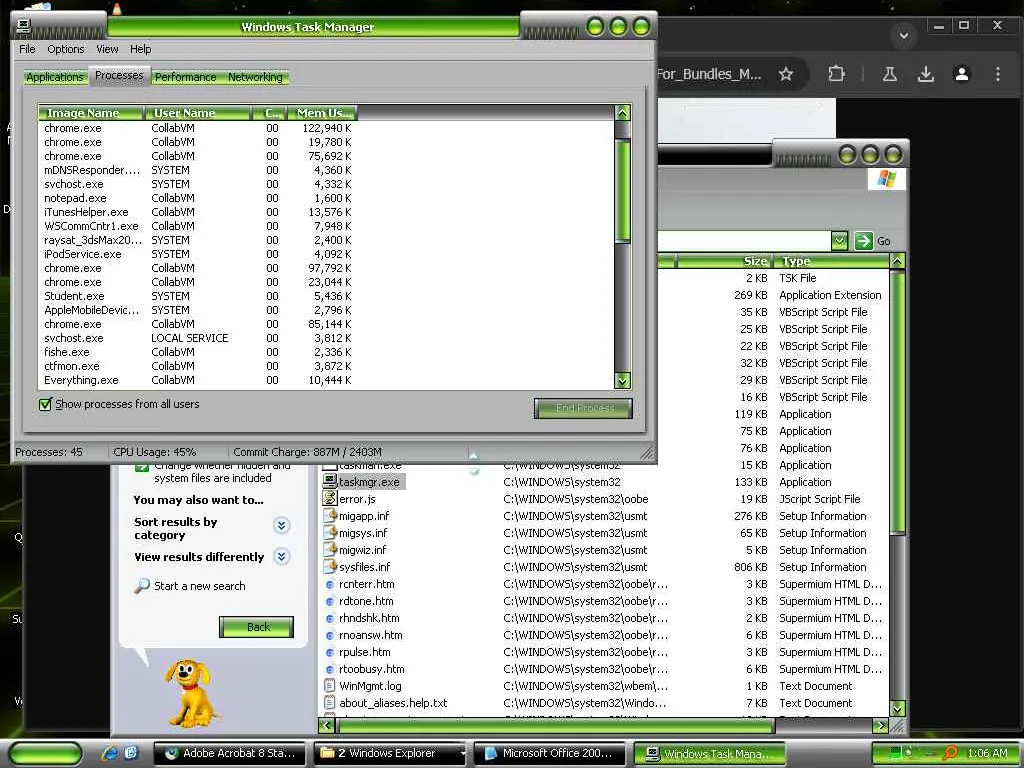Sort processes by Mem Usage column
Viewport: 1024px width, 768px height.
pos(322,113)
